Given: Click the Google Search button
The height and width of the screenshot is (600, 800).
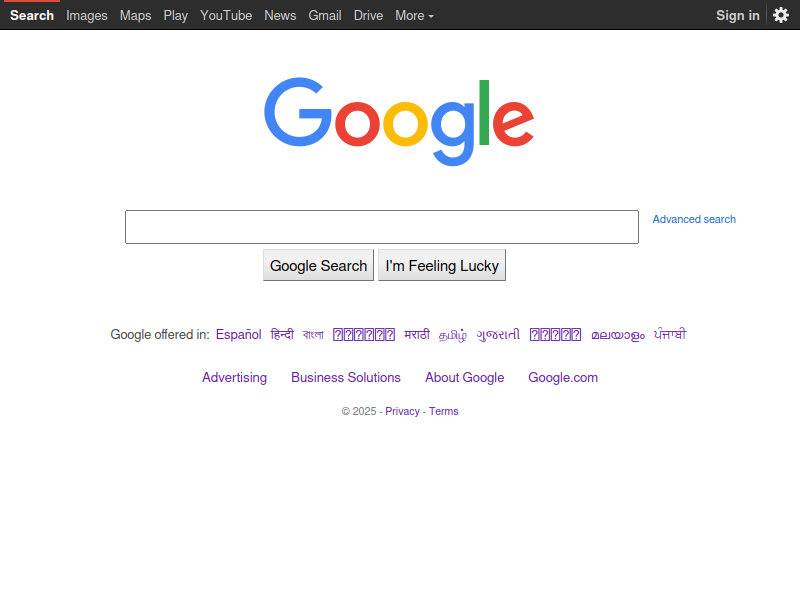Looking at the screenshot, I should (318, 265).
